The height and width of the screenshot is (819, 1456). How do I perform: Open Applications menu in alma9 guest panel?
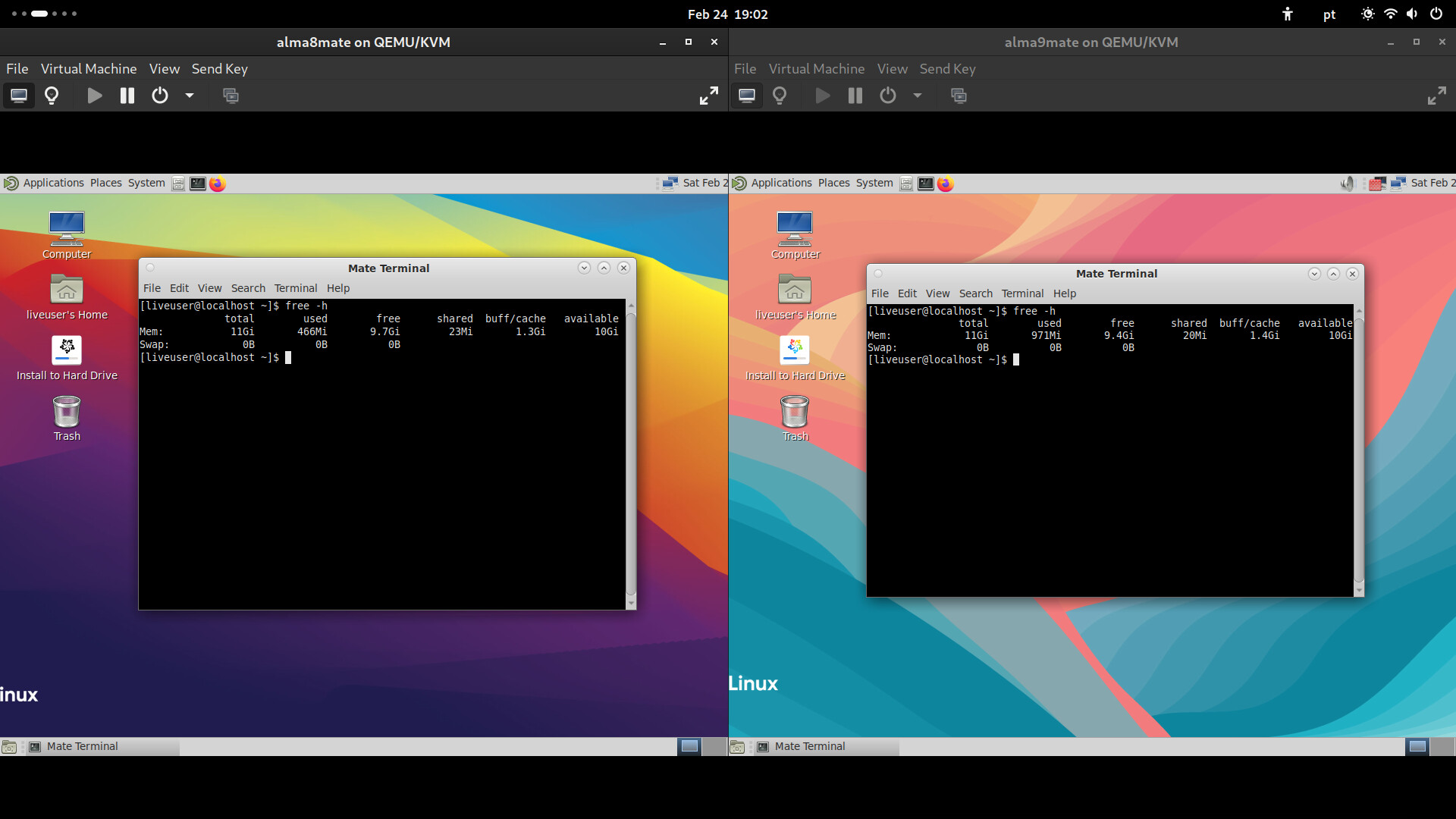click(x=781, y=183)
